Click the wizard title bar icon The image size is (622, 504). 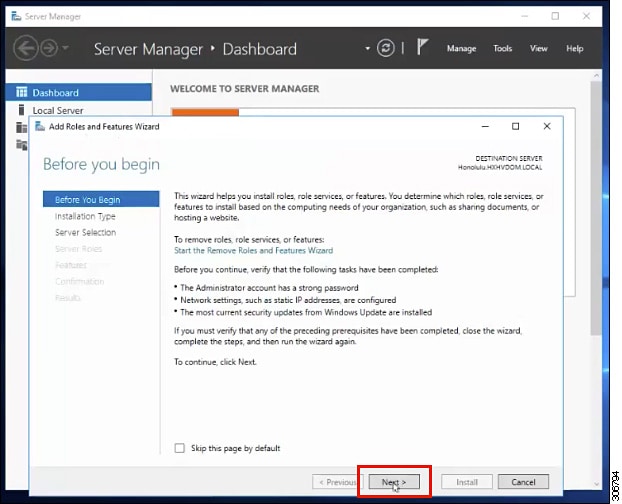40,126
